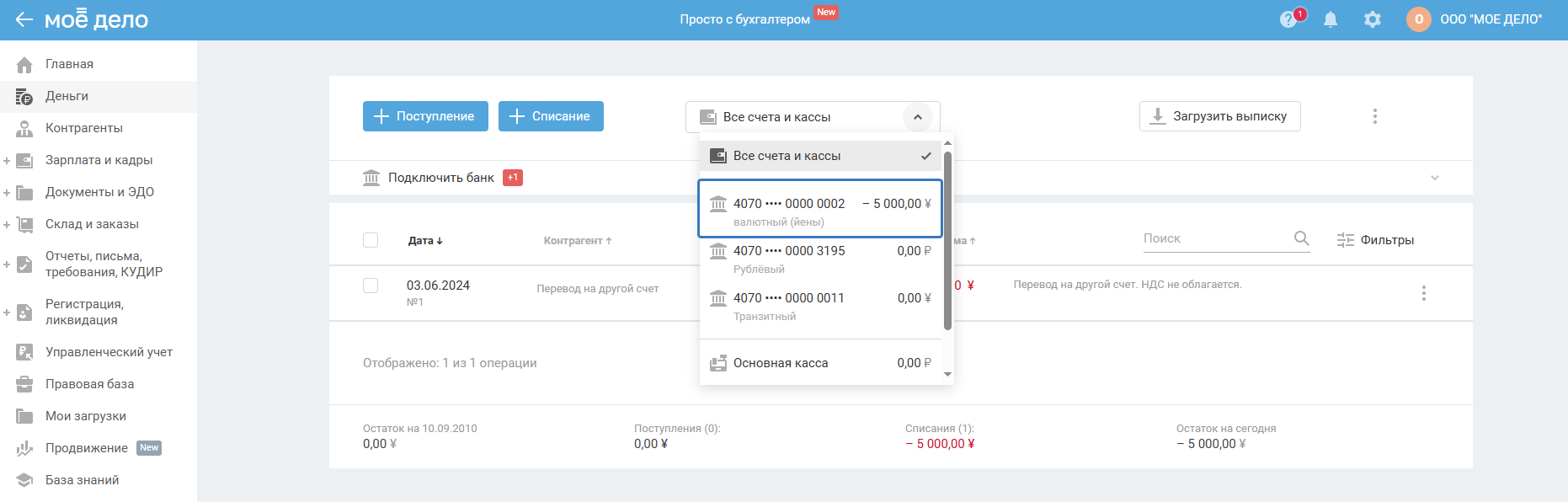Open Просто с бухгалтером link
Viewport: 1568px width, 502px height.
744,19
